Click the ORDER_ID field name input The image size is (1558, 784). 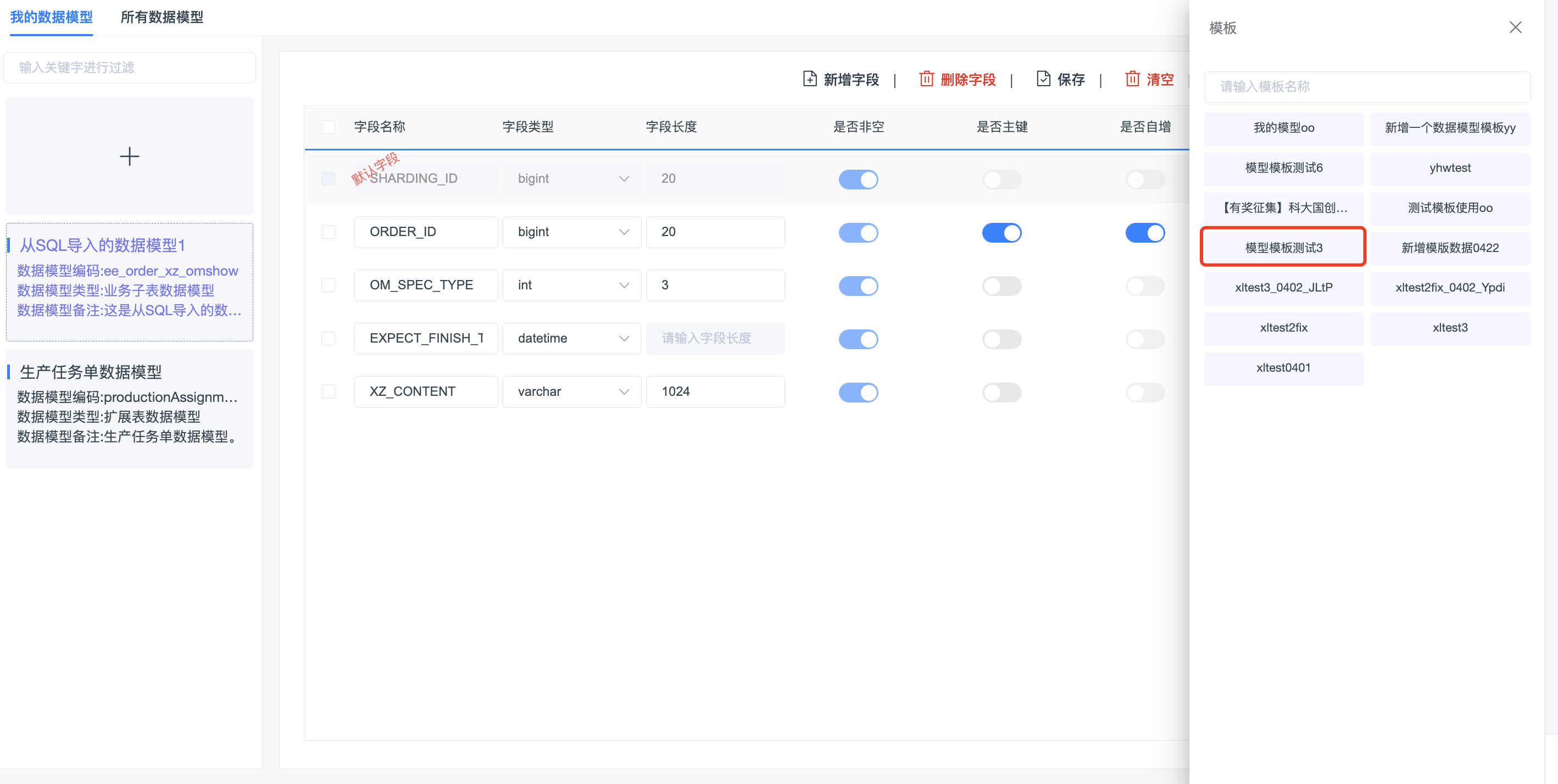(x=426, y=232)
